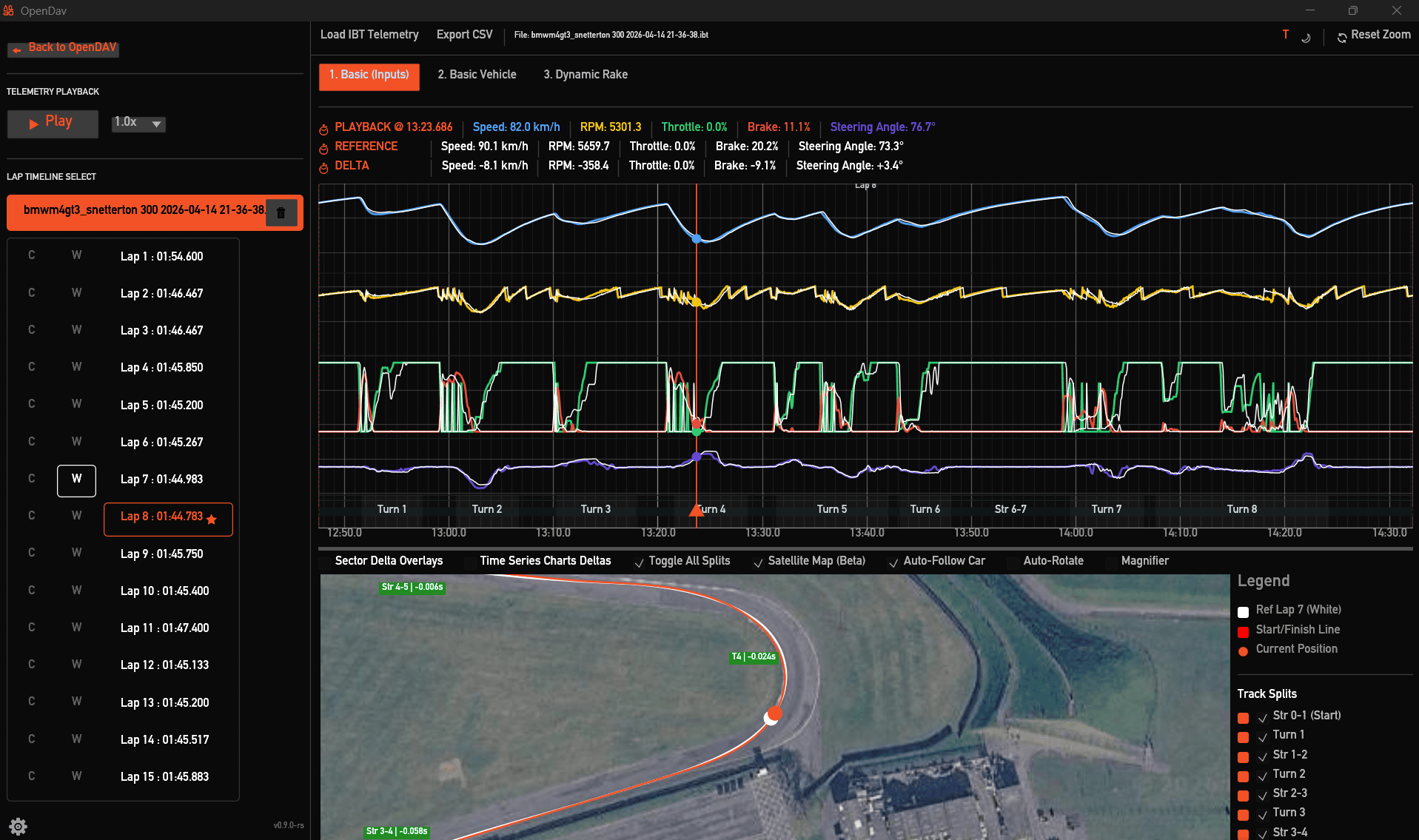Click the stopwatch icon beside PLAYBACK
1419x840 pixels.
click(323, 130)
